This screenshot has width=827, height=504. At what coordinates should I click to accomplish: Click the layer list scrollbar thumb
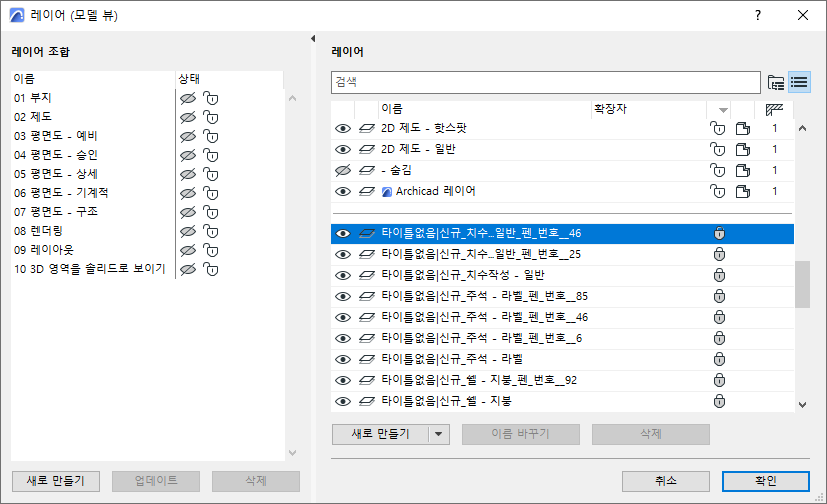click(x=802, y=284)
